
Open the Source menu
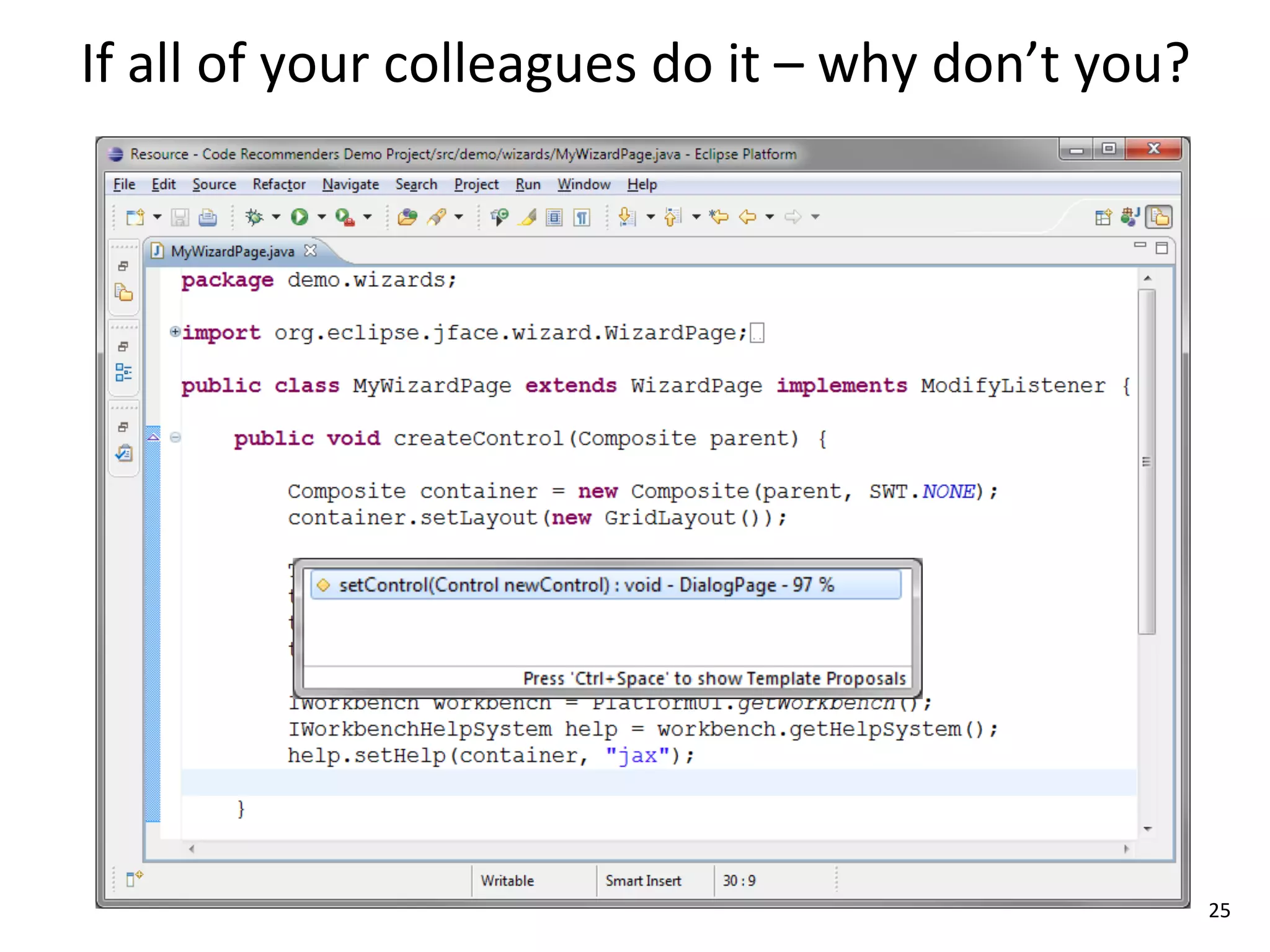pyautogui.click(x=214, y=185)
